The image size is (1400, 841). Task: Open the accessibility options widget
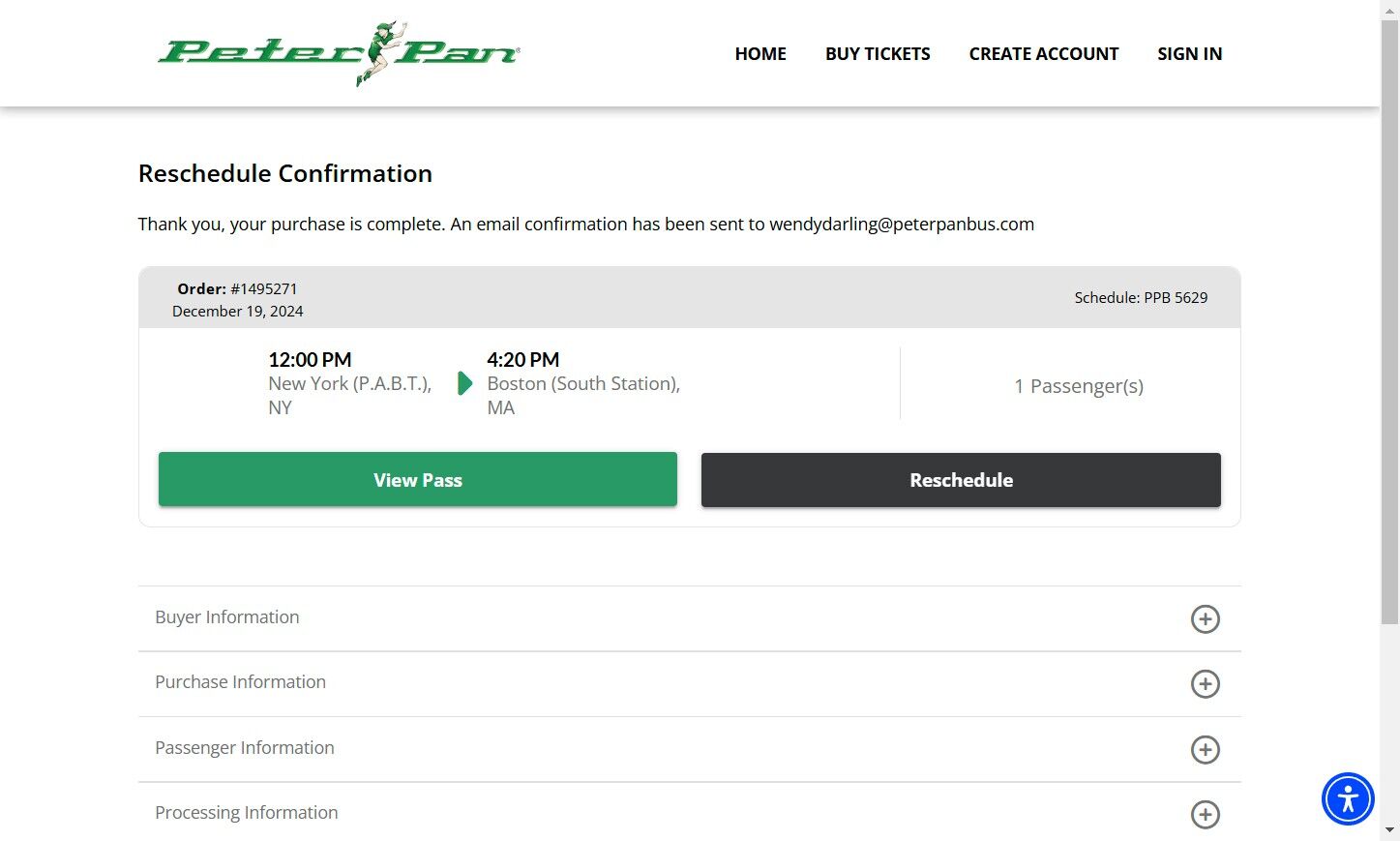point(1348,799)
